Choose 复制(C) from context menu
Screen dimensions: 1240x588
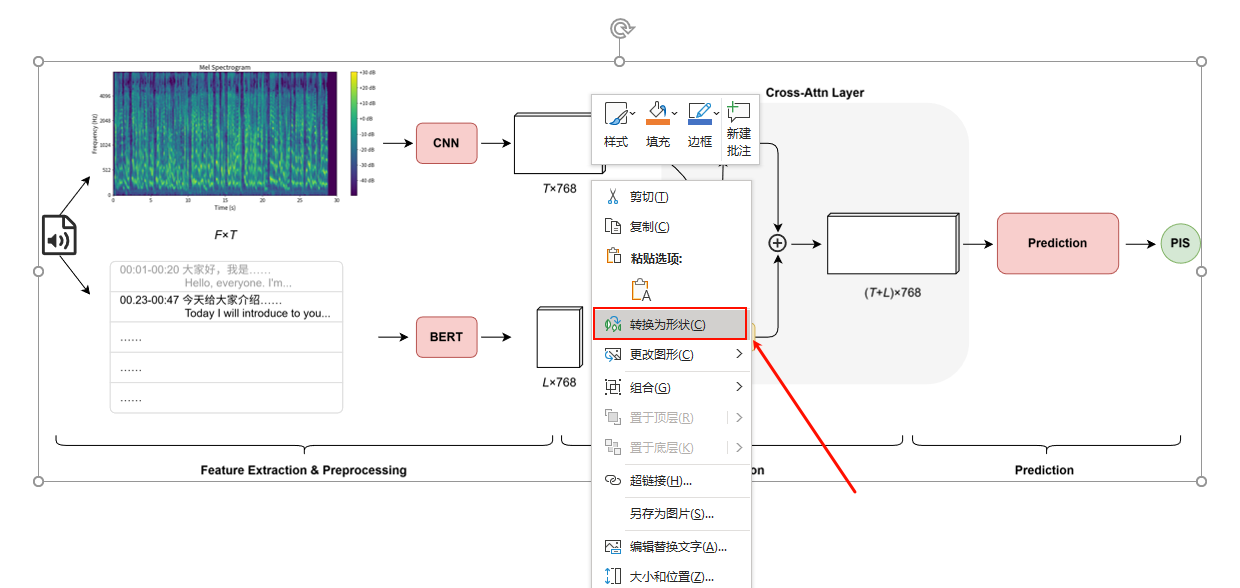[669, 226]
